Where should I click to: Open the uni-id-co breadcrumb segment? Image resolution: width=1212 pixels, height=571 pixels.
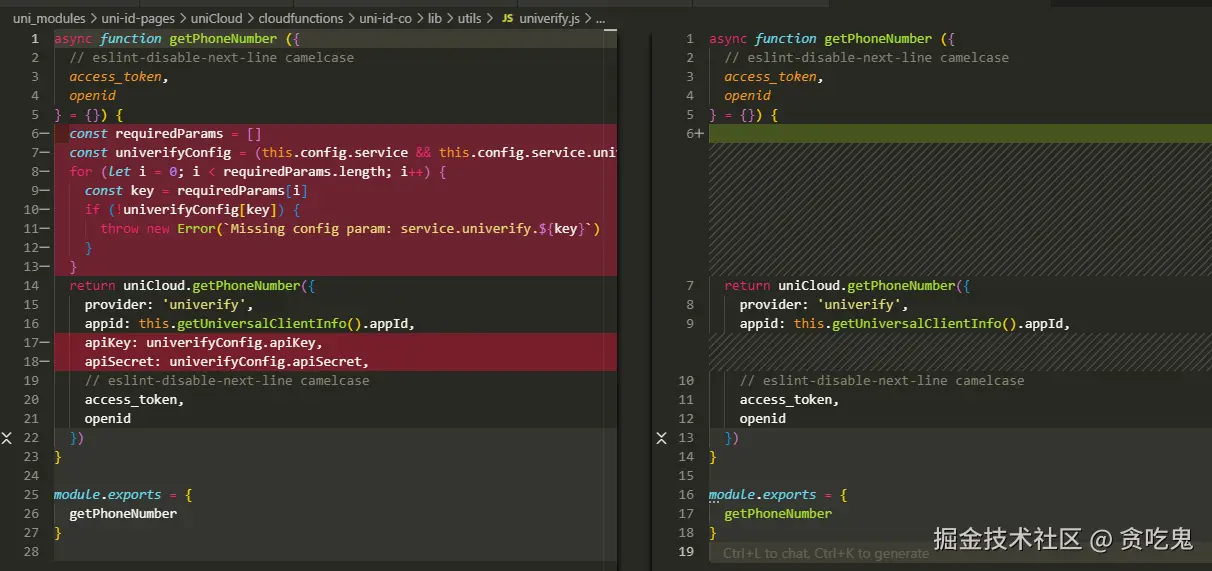pyautogui.click(x=385, y=19)
